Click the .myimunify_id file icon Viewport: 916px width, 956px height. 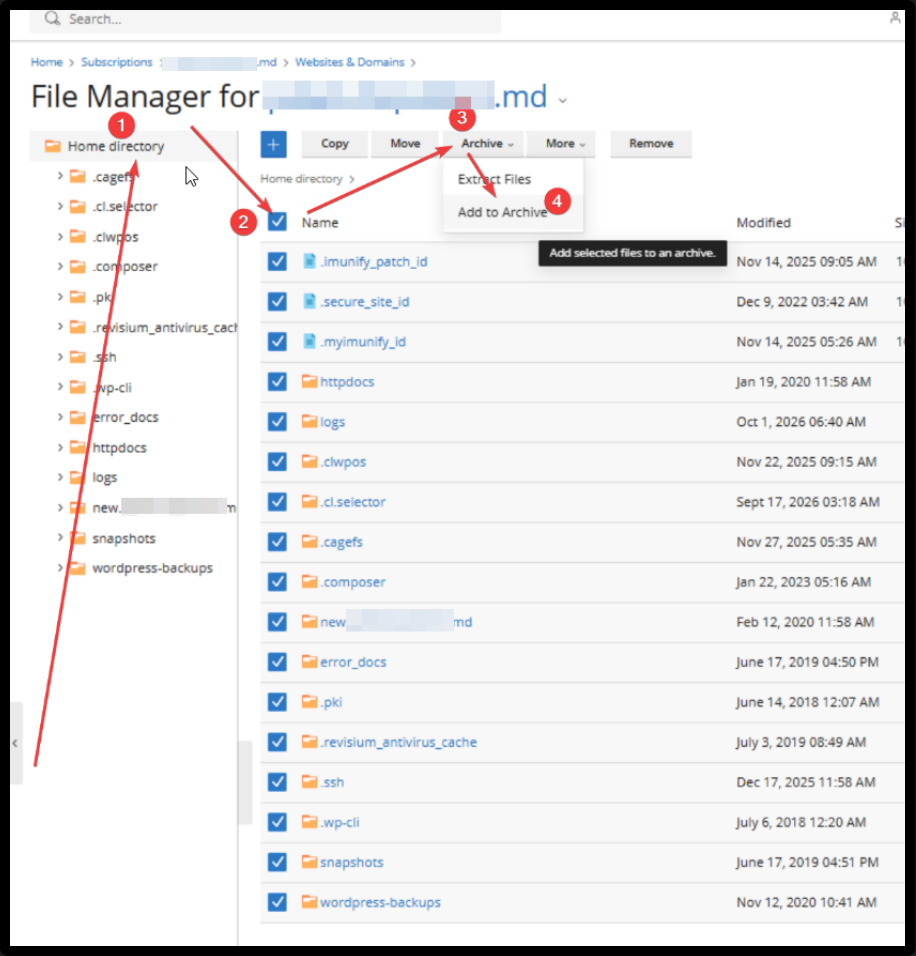(310, 341)
